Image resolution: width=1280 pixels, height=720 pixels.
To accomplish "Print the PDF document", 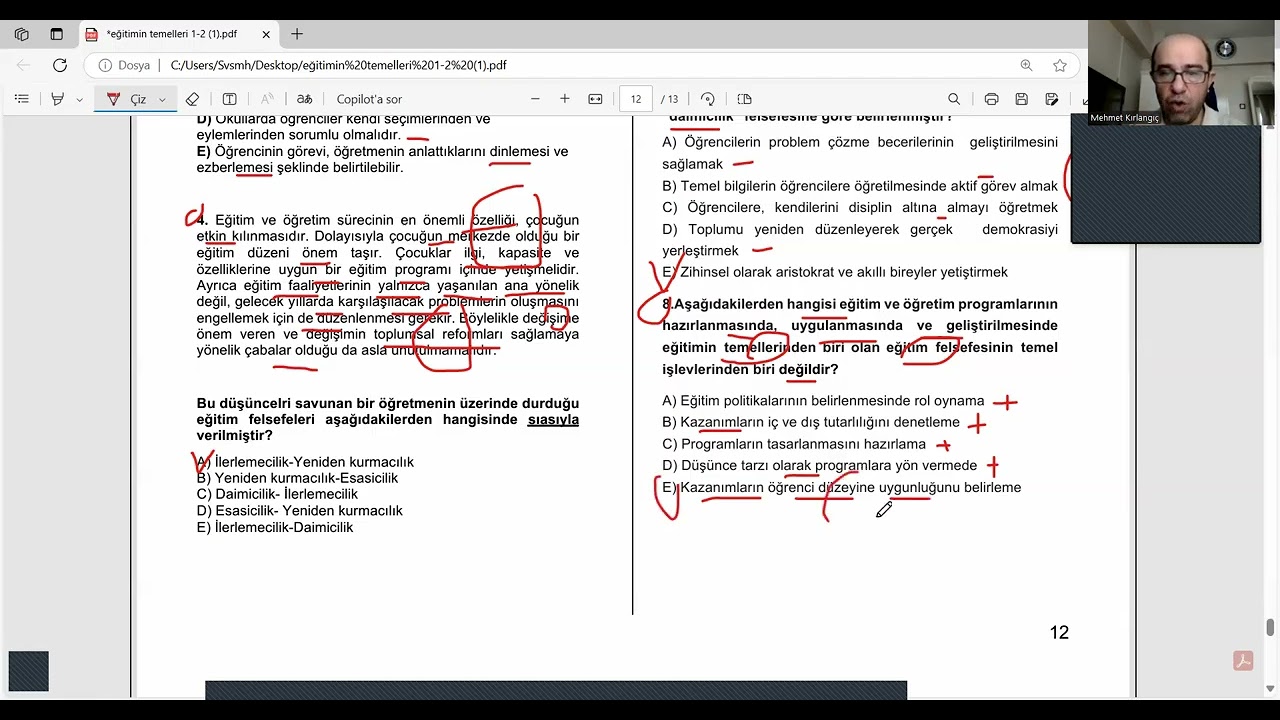I will coord(991,99).
